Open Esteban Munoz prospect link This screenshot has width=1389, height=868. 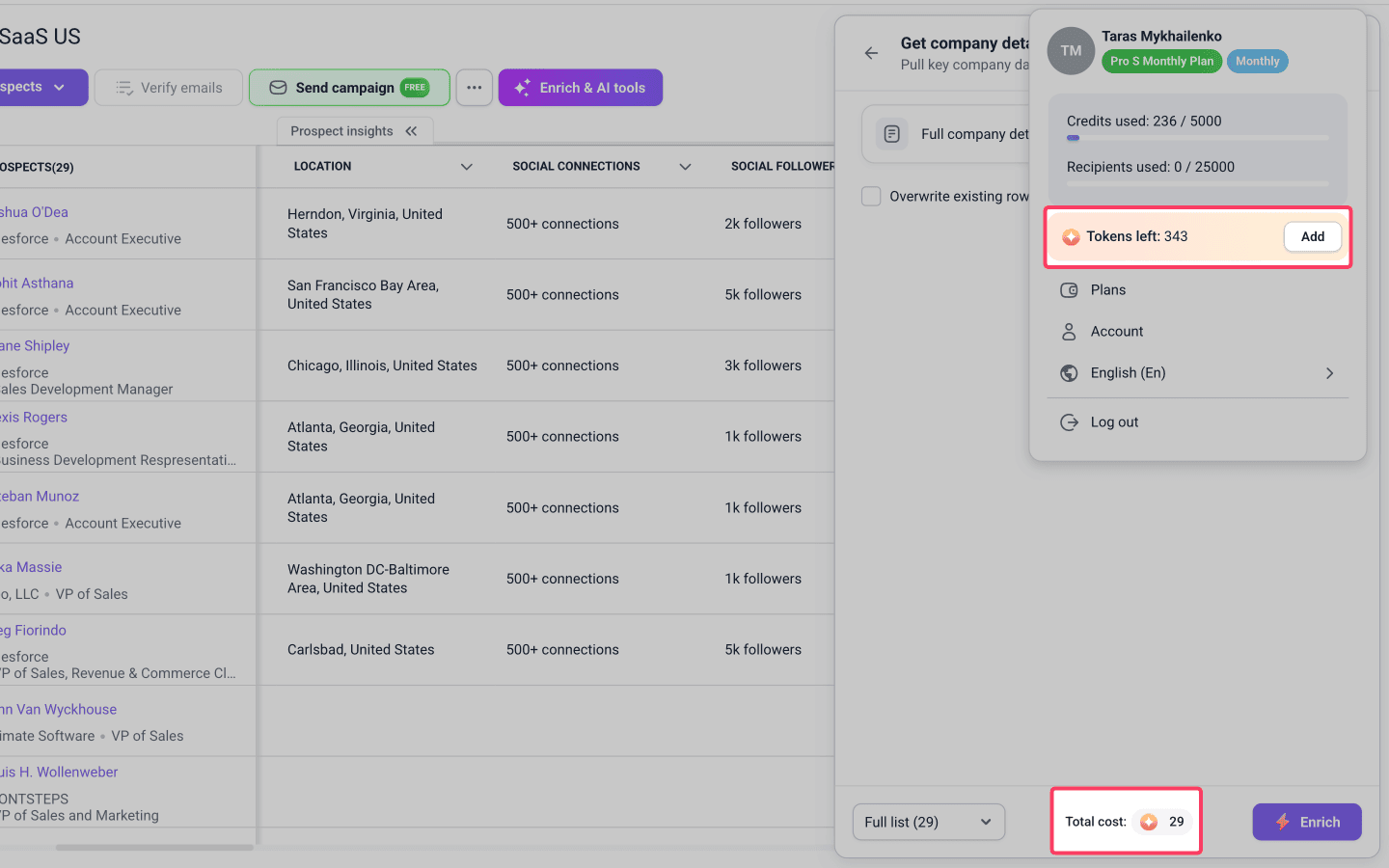point(40,497)
